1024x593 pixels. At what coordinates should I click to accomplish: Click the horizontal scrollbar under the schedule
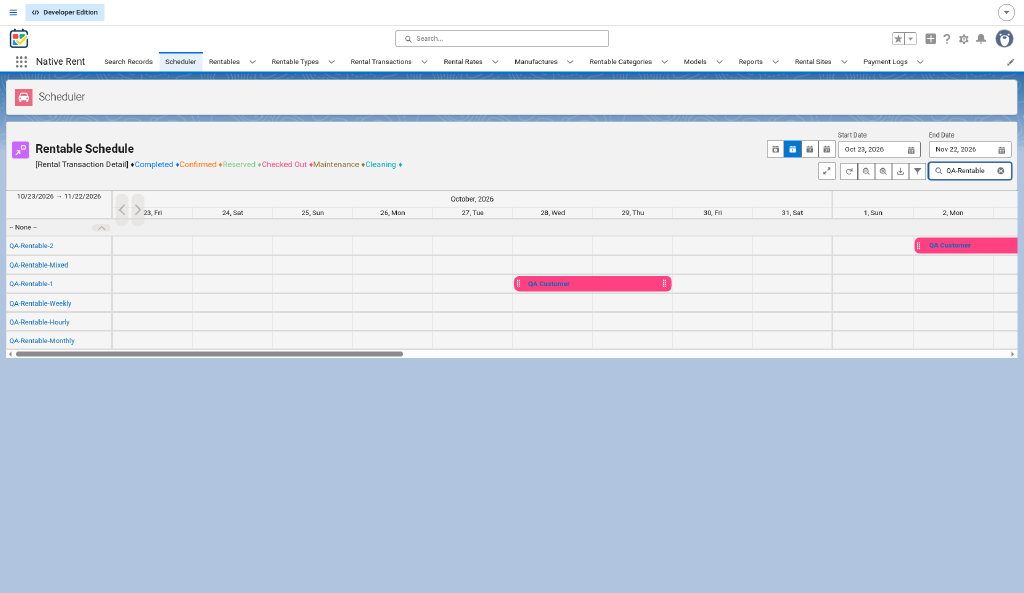tap(209, 354)
